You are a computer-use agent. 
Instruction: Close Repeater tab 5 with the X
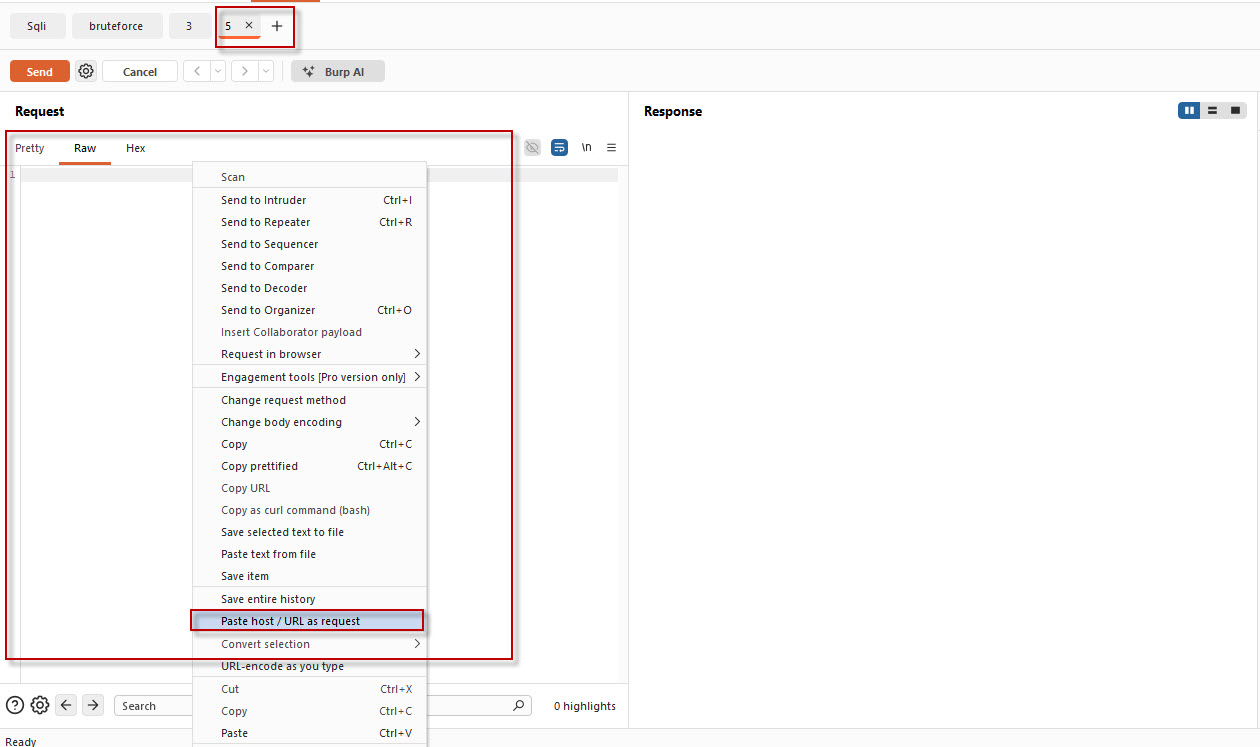tap(249, 25)
